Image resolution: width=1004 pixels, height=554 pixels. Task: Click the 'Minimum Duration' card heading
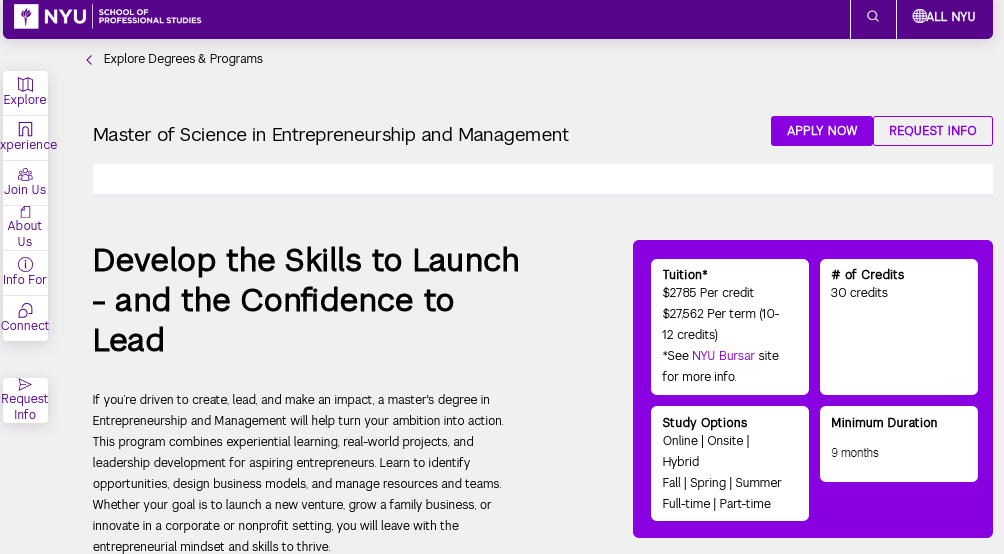click(x=884, y=423)
